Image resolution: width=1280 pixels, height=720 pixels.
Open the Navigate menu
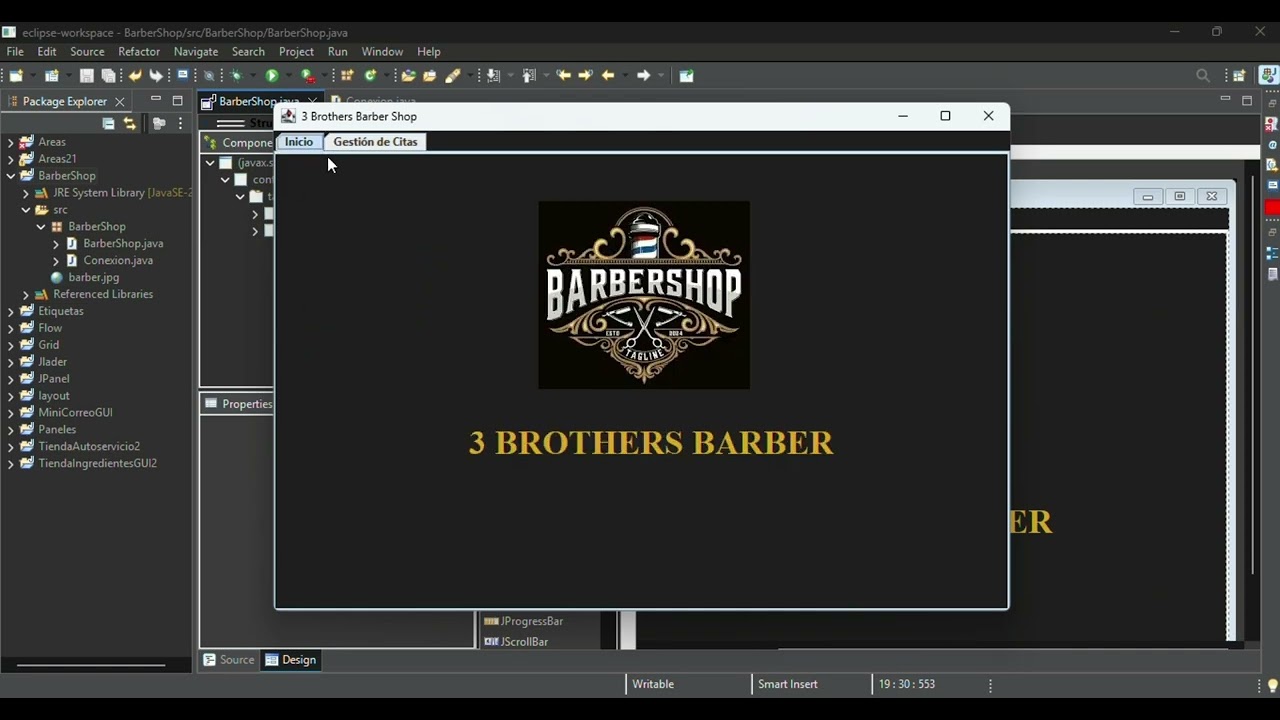[196, 51]
